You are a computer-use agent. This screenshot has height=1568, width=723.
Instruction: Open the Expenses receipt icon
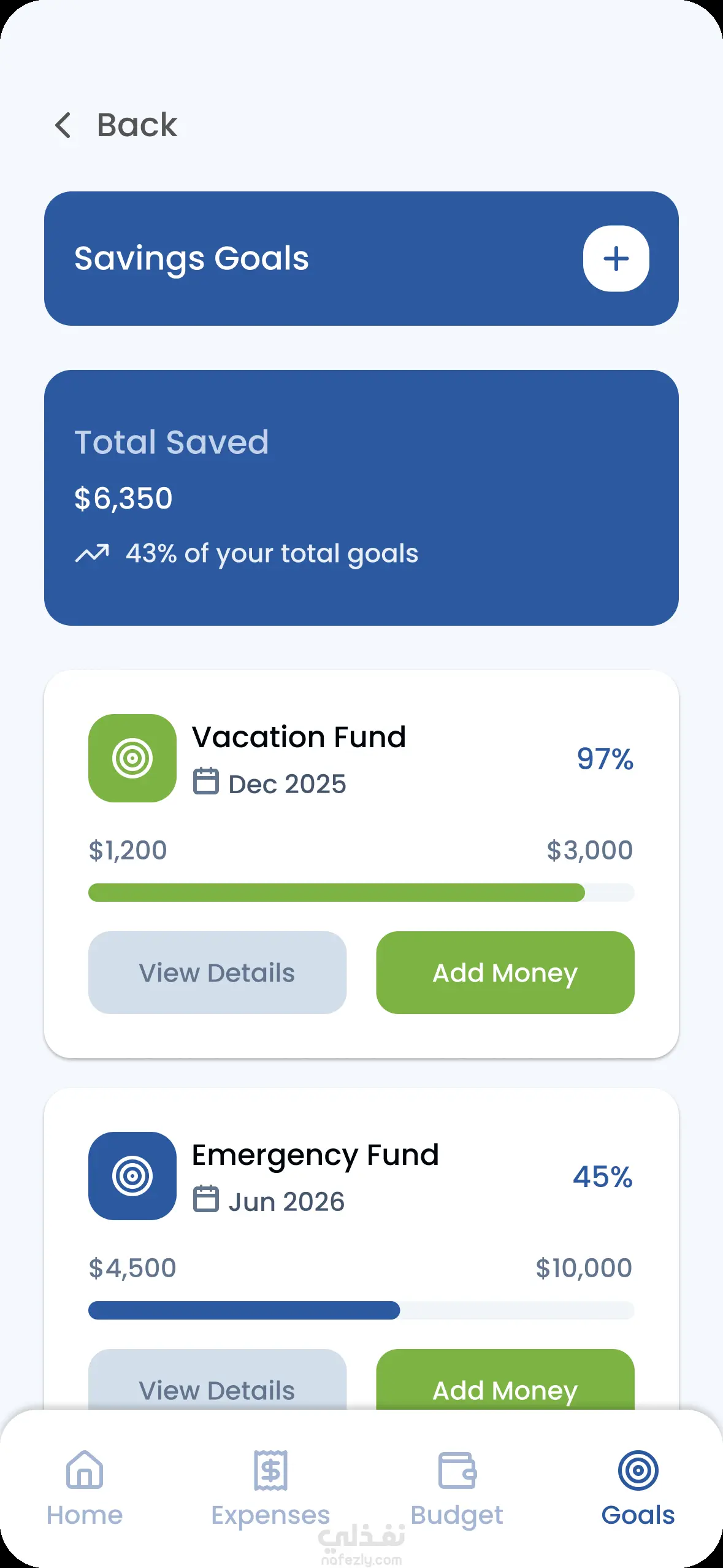click(270, 1470)
